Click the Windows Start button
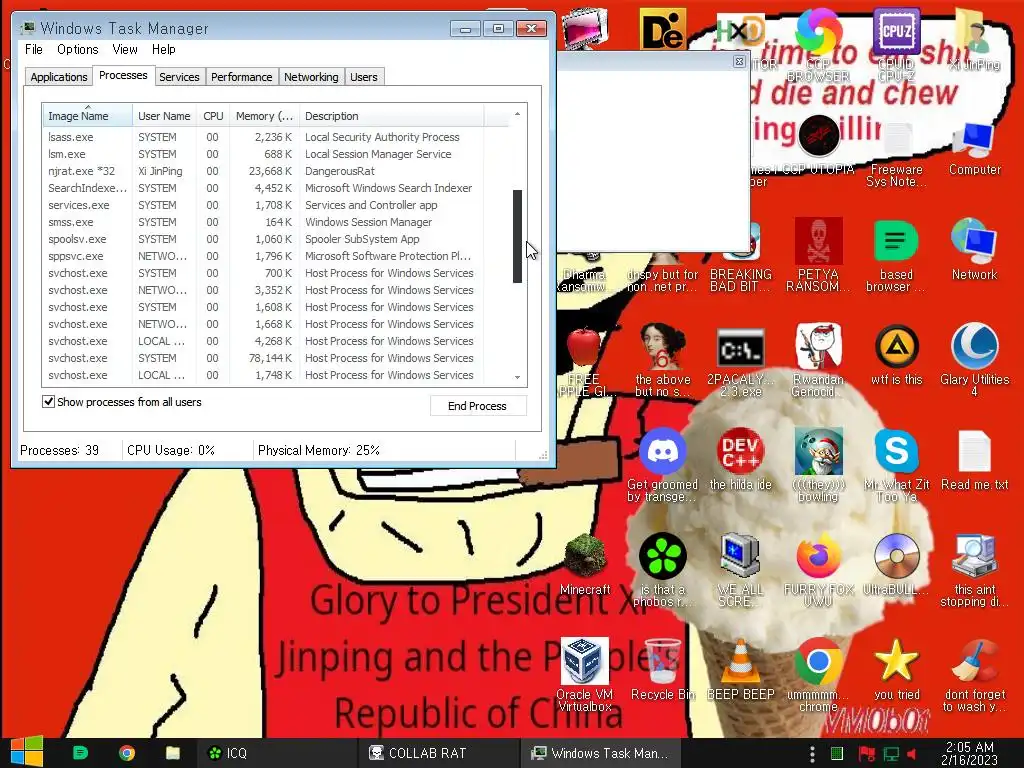This screenshot has height=768, width=1024. 27,752
